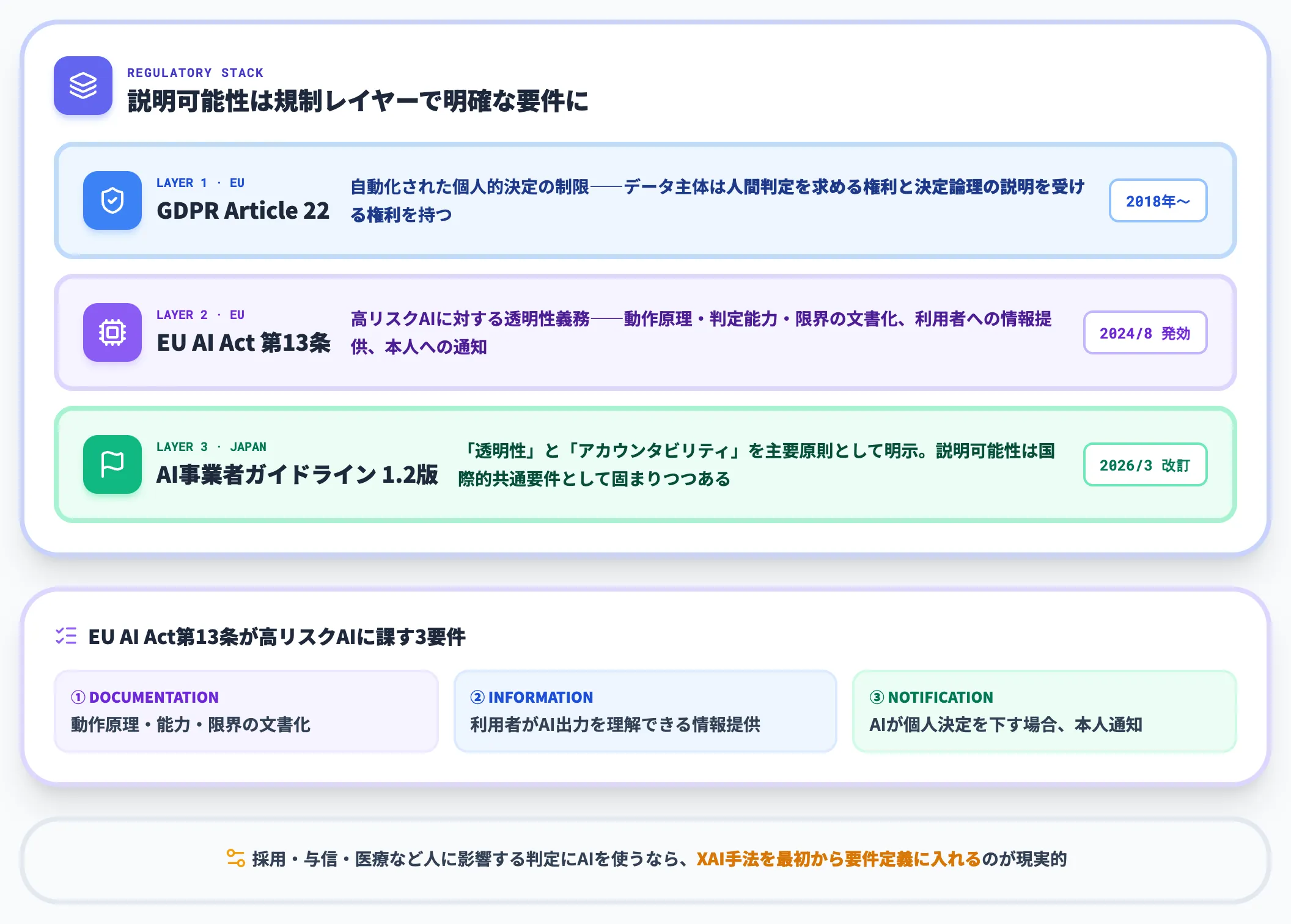Click the EU AI Act 第13条 title
1291x924 pixels.
pos(244,342)
